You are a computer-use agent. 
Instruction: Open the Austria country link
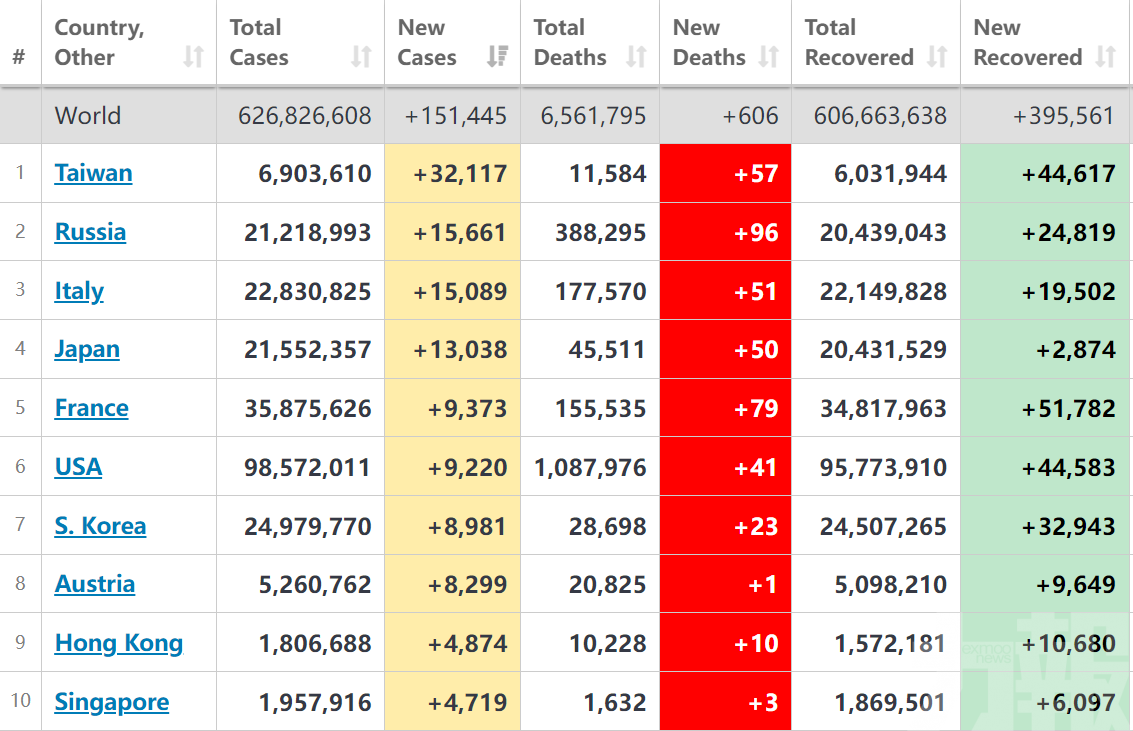coord(95,584)
